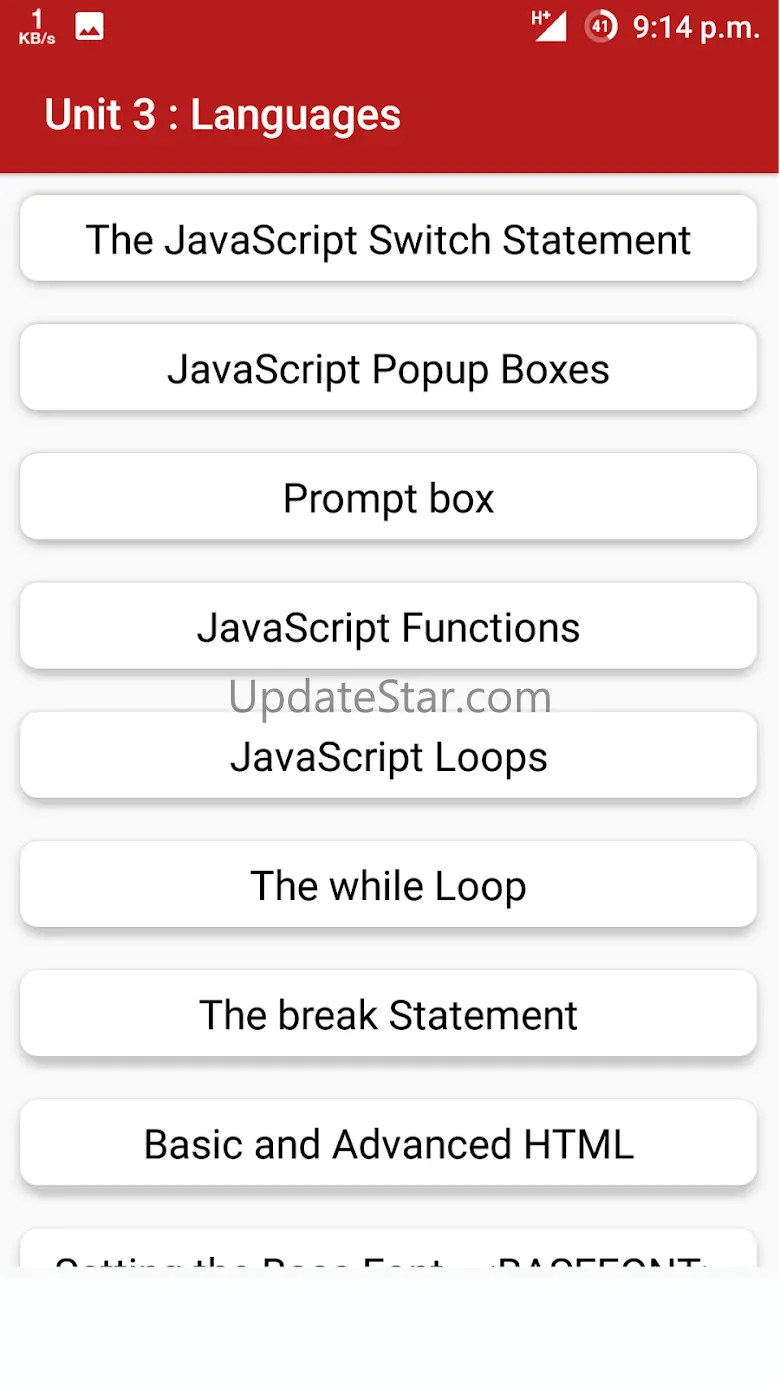The height and width of the screenshot is (1386, 780).
Task: Open The JavaScript Switch Statement topic
Action: click(388, 239)
